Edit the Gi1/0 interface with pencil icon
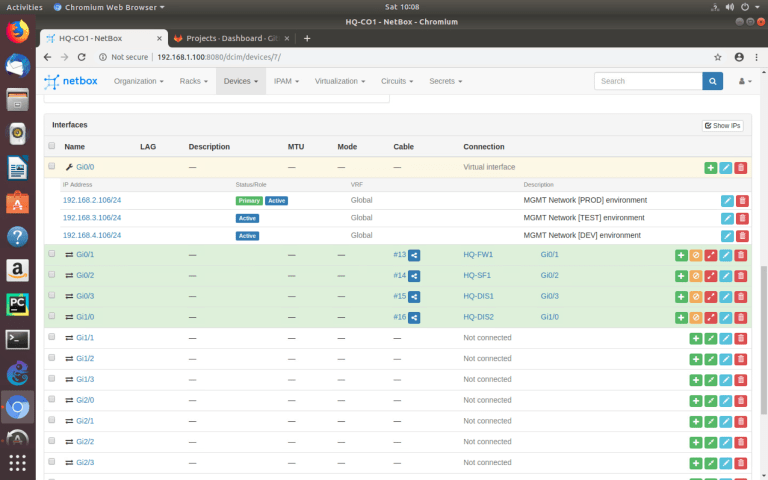The image size is (768, 480). (x=725, y=317)
